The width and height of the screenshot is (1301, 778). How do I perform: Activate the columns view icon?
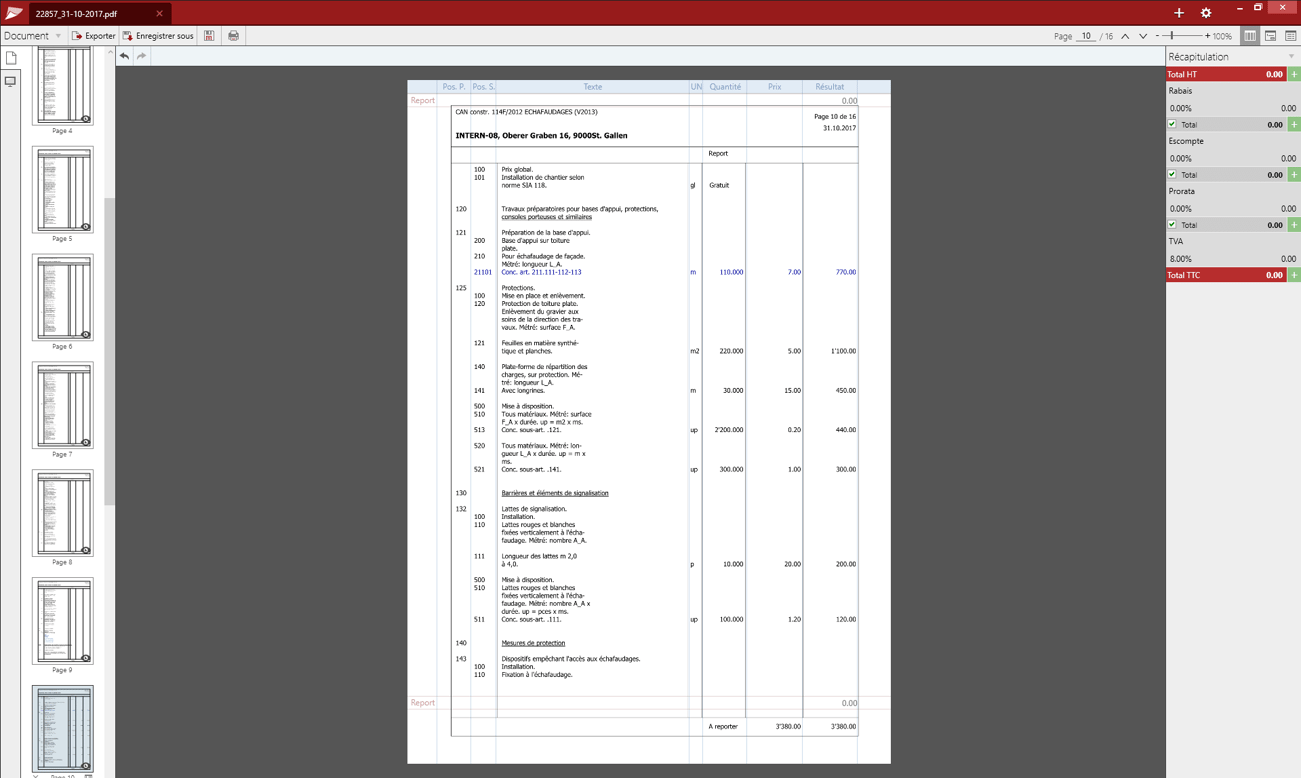point(1250,36)
